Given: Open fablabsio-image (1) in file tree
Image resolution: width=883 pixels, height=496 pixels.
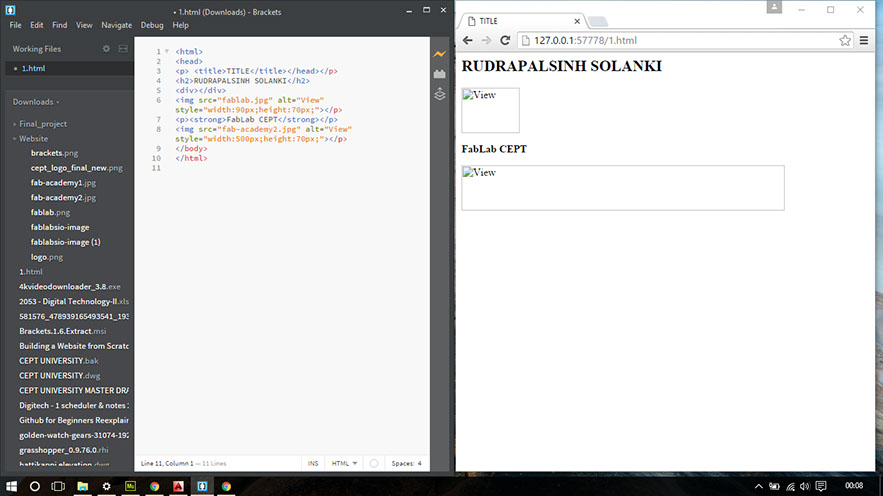Looking at the screenshot, I should coord(65,242).
